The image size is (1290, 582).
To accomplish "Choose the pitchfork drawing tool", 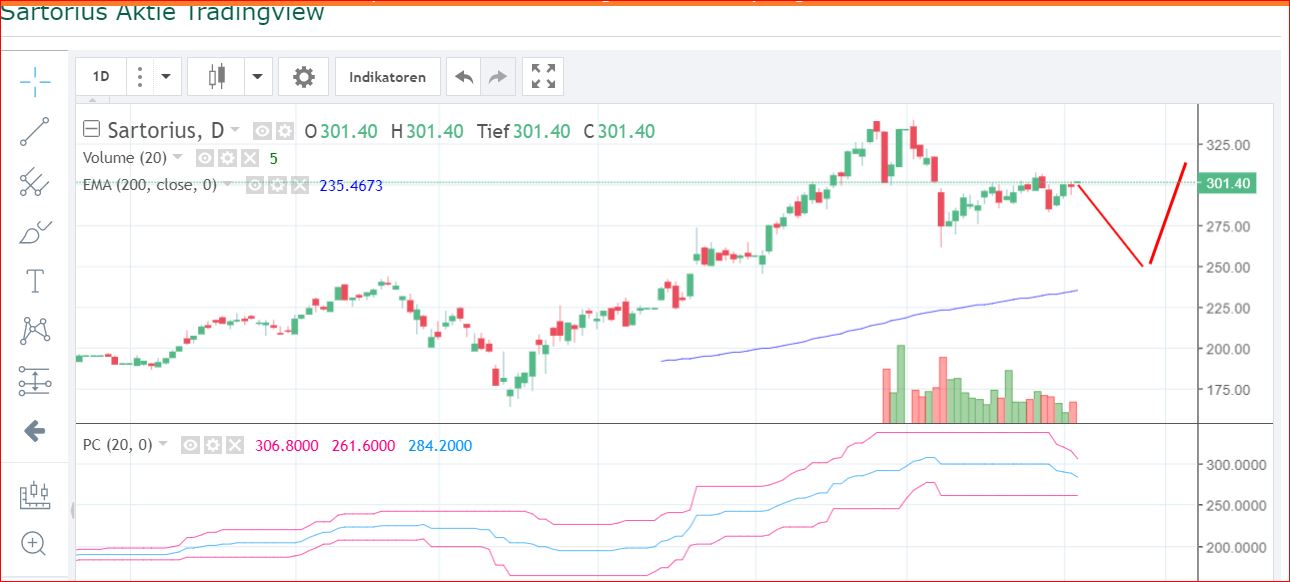I will [35, 181].
